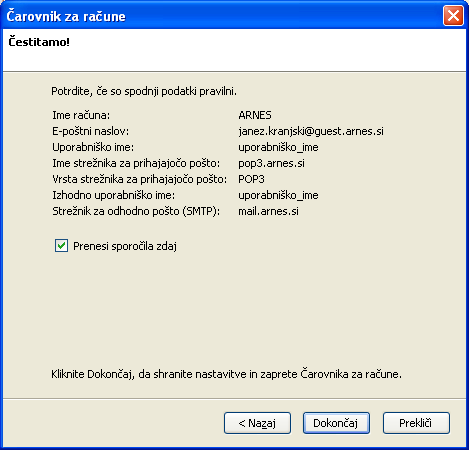Click the "Čestitamo!" heading
Image resolution: width=469 pixels, height=450 pixels.
click(39, 42)
